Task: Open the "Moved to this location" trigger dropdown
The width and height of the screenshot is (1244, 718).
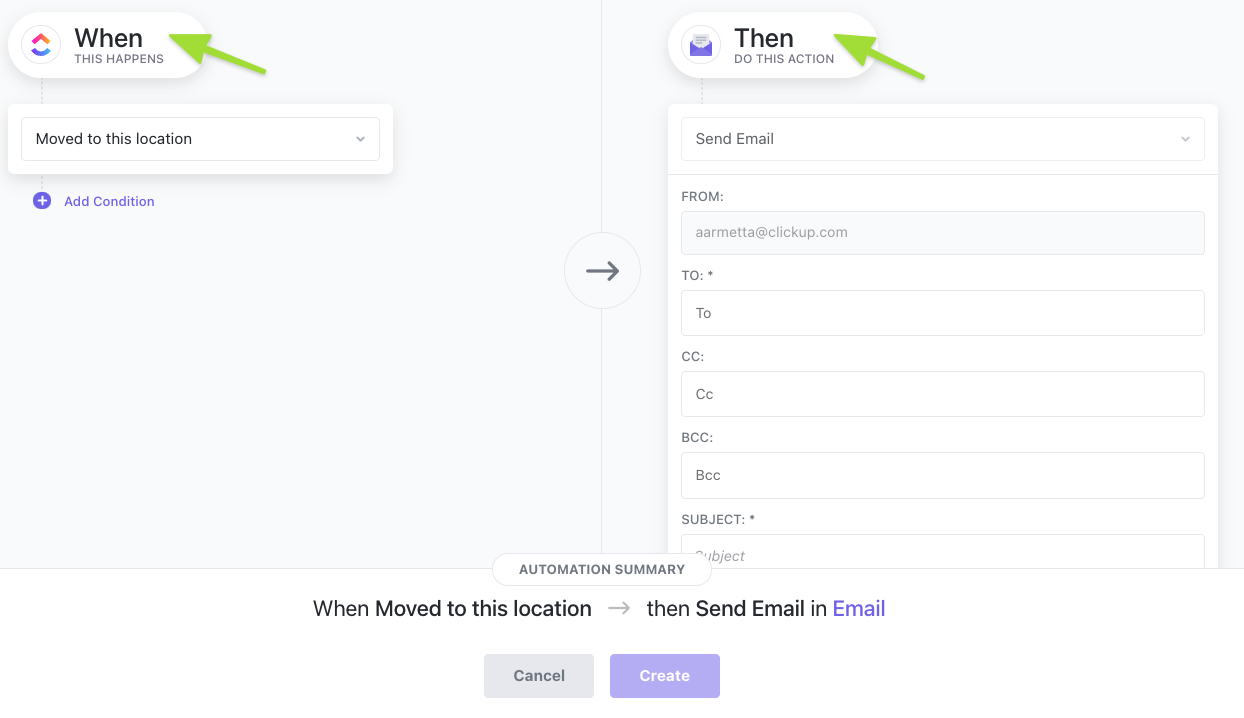Action: coord(190,139)
